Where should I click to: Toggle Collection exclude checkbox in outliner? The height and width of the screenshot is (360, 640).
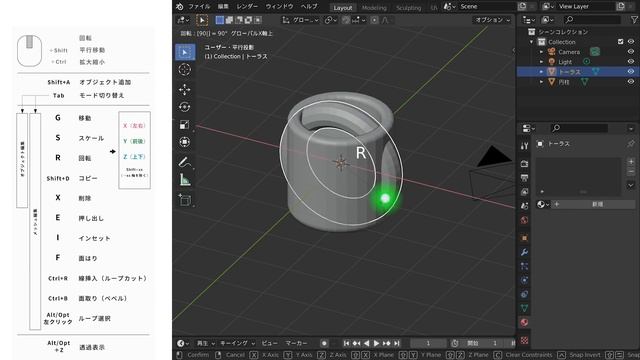620,42
